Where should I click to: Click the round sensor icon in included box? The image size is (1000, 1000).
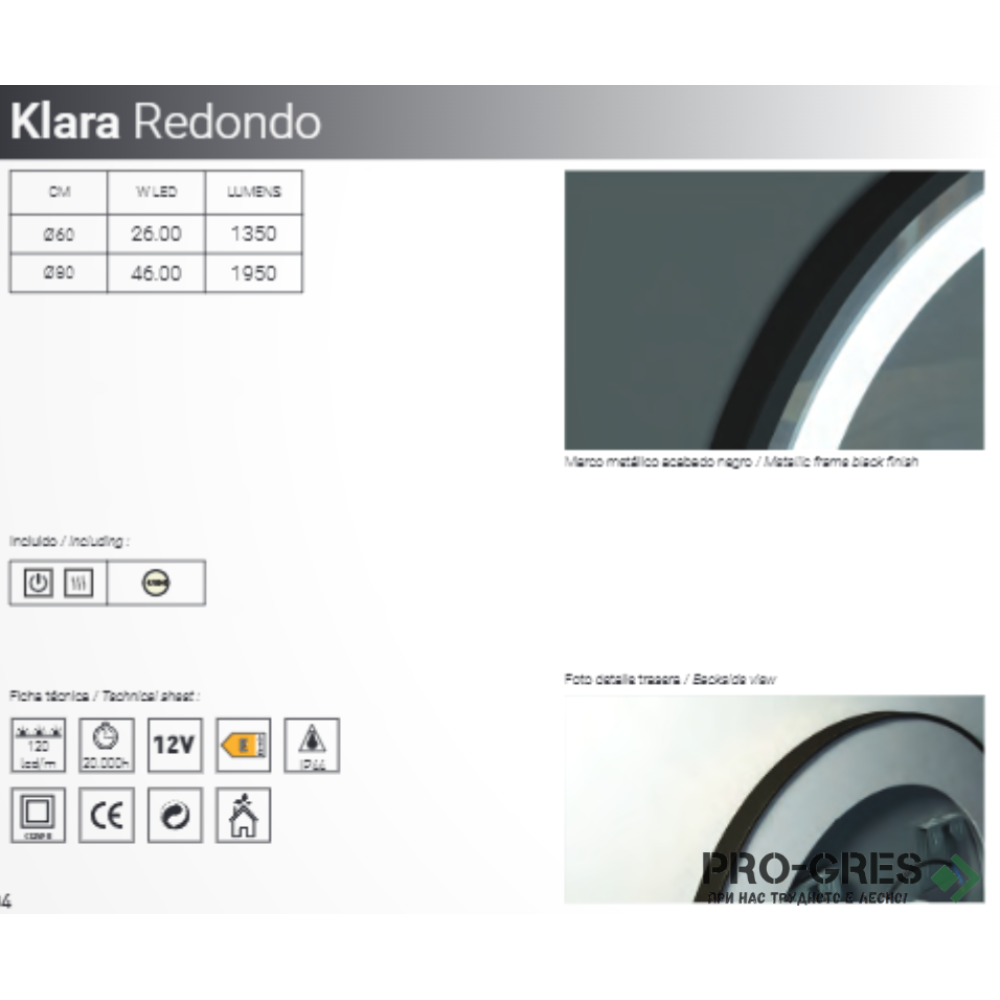156,583
